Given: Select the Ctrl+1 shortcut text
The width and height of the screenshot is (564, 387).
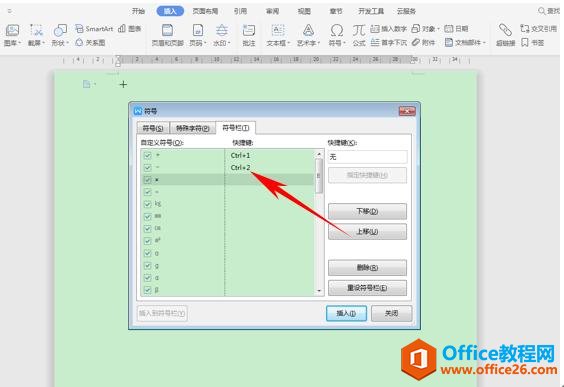Looking at the screenshot, I should 240,155.
